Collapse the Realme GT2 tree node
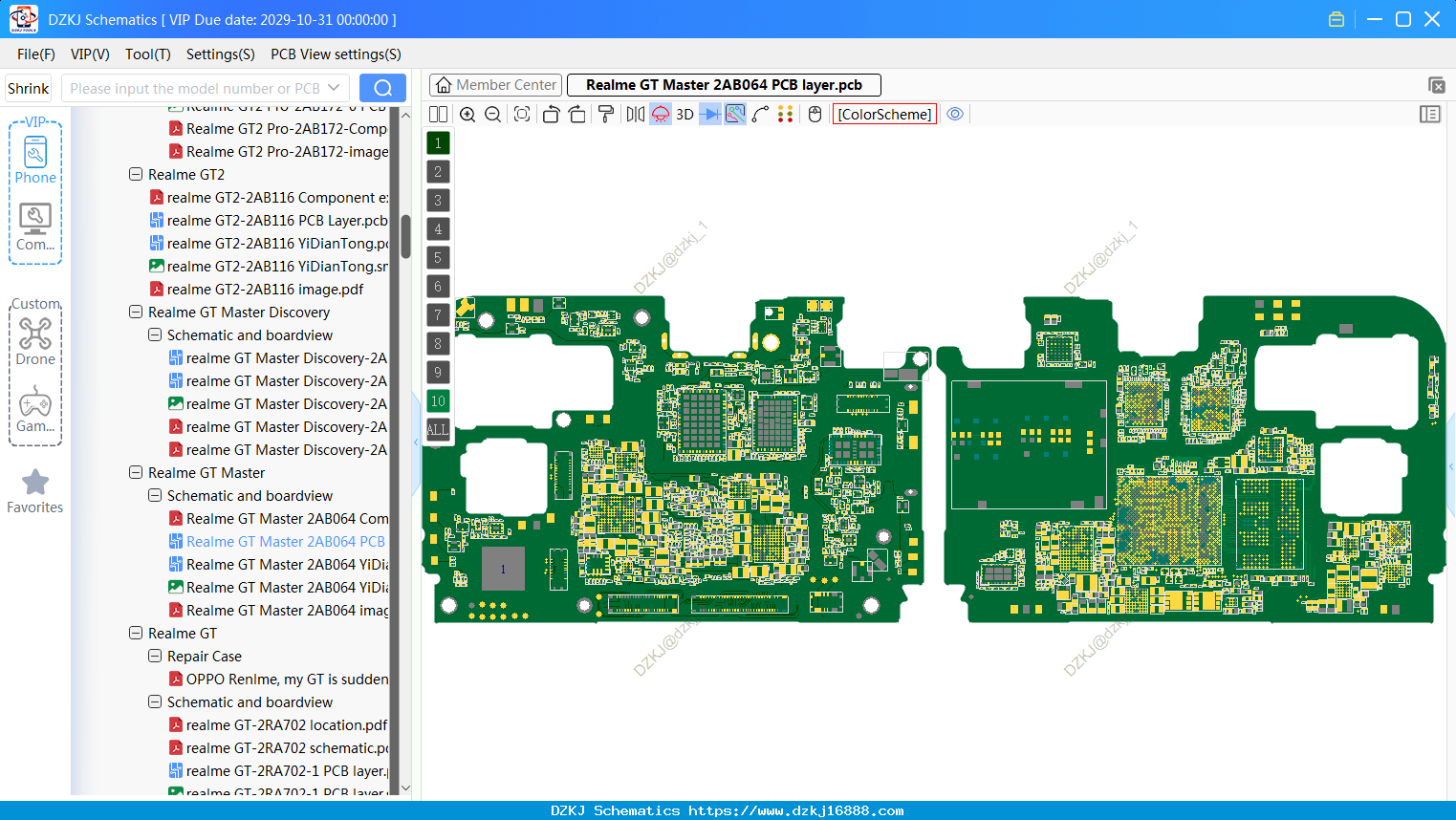Image resolution: width=1456 pixels, height=820 pixels. coord(136,175)
